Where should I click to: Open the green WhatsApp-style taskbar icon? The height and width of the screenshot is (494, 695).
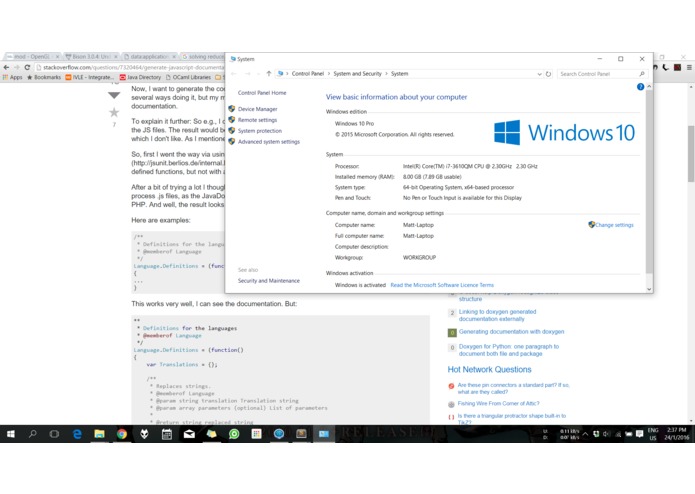click(x=234, y=434)
